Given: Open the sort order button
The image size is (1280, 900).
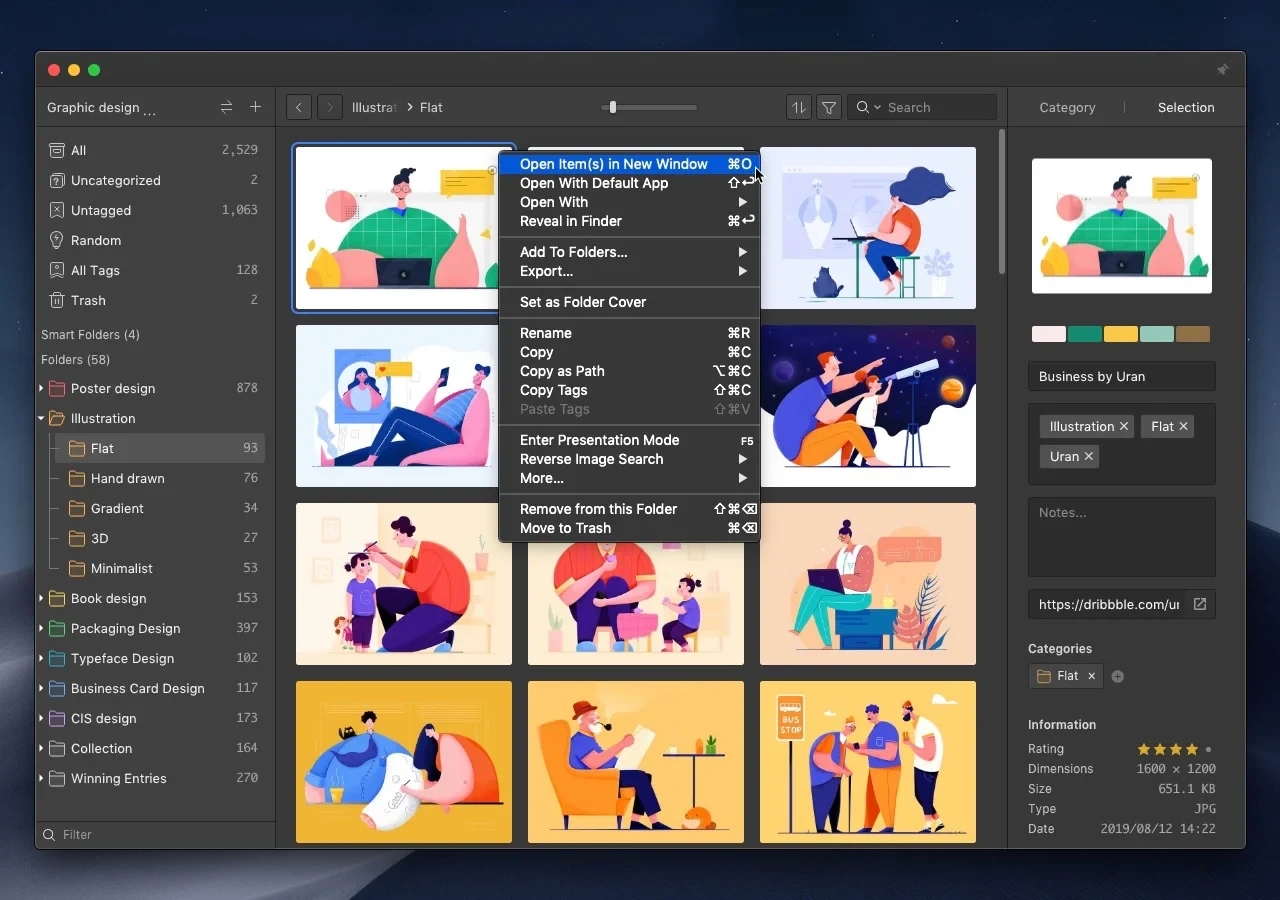Looking at the screenshot, I should 798,107.
